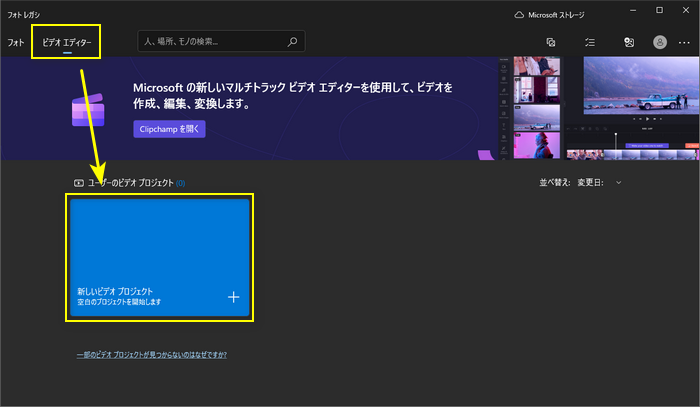Open the user account avatar
This screenshot has height=407, width=700.
tap(660, 42)
